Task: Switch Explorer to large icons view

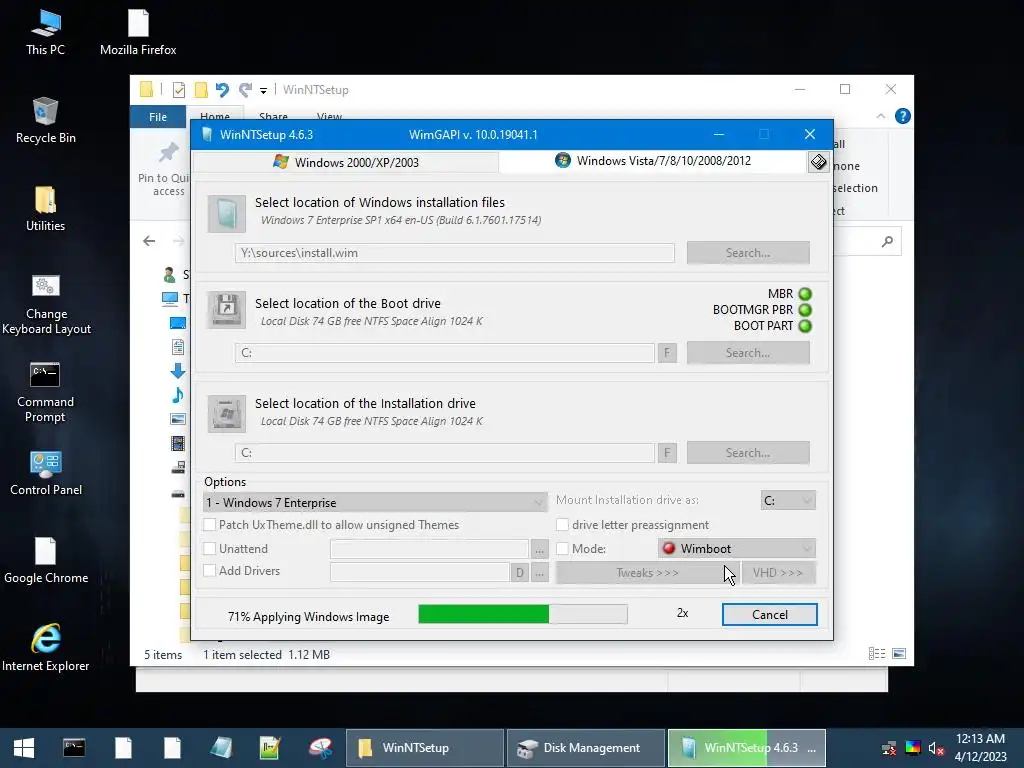Action: 899,654
